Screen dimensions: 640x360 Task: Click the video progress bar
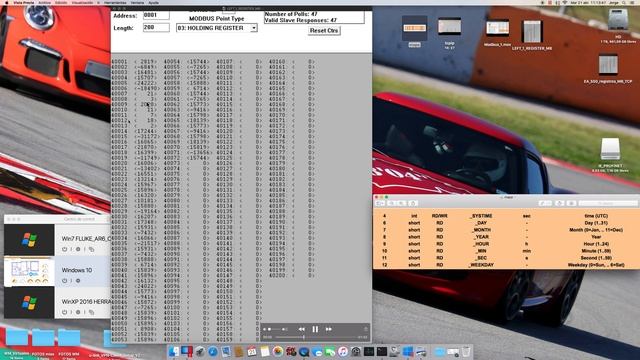316,337
